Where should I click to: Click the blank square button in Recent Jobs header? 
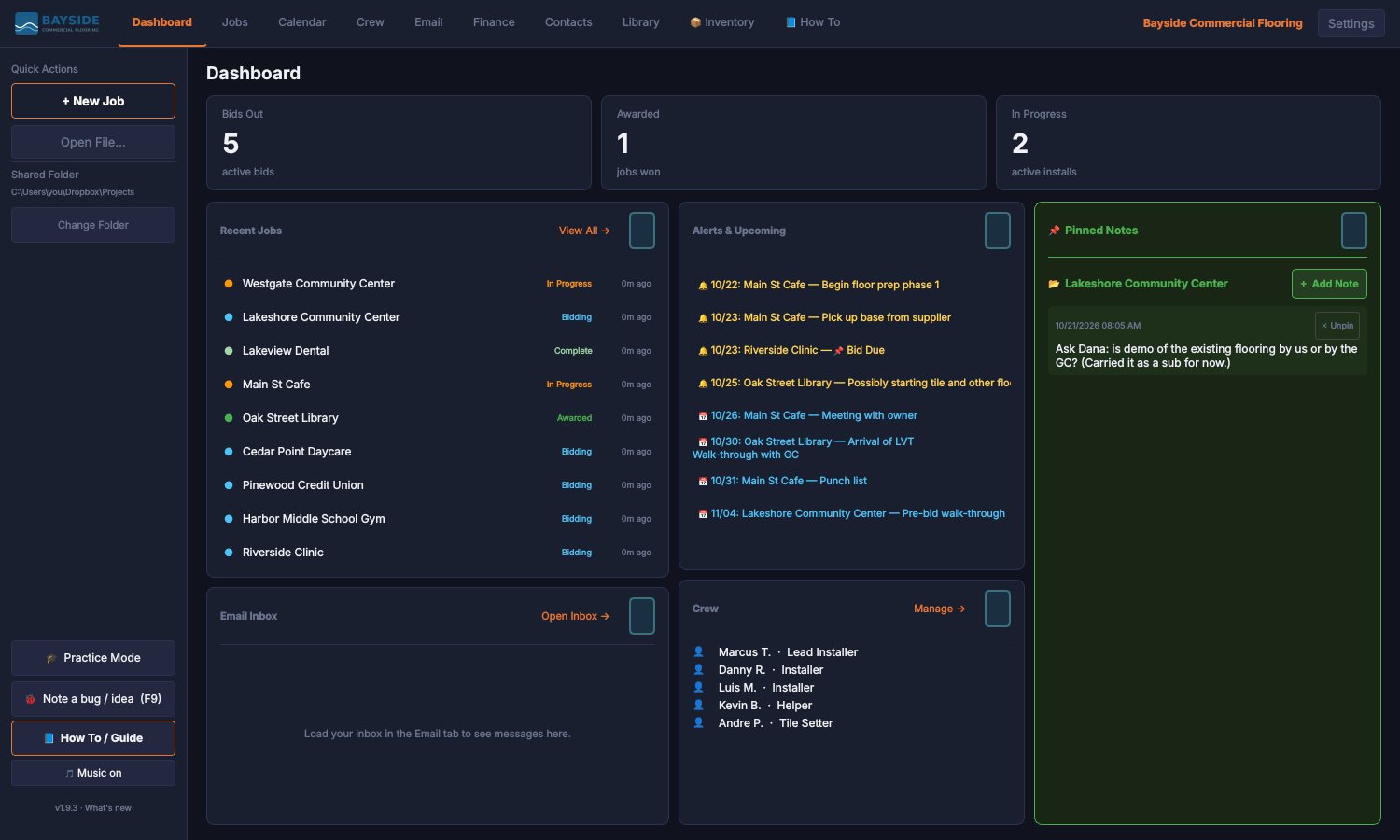[642, 231]
